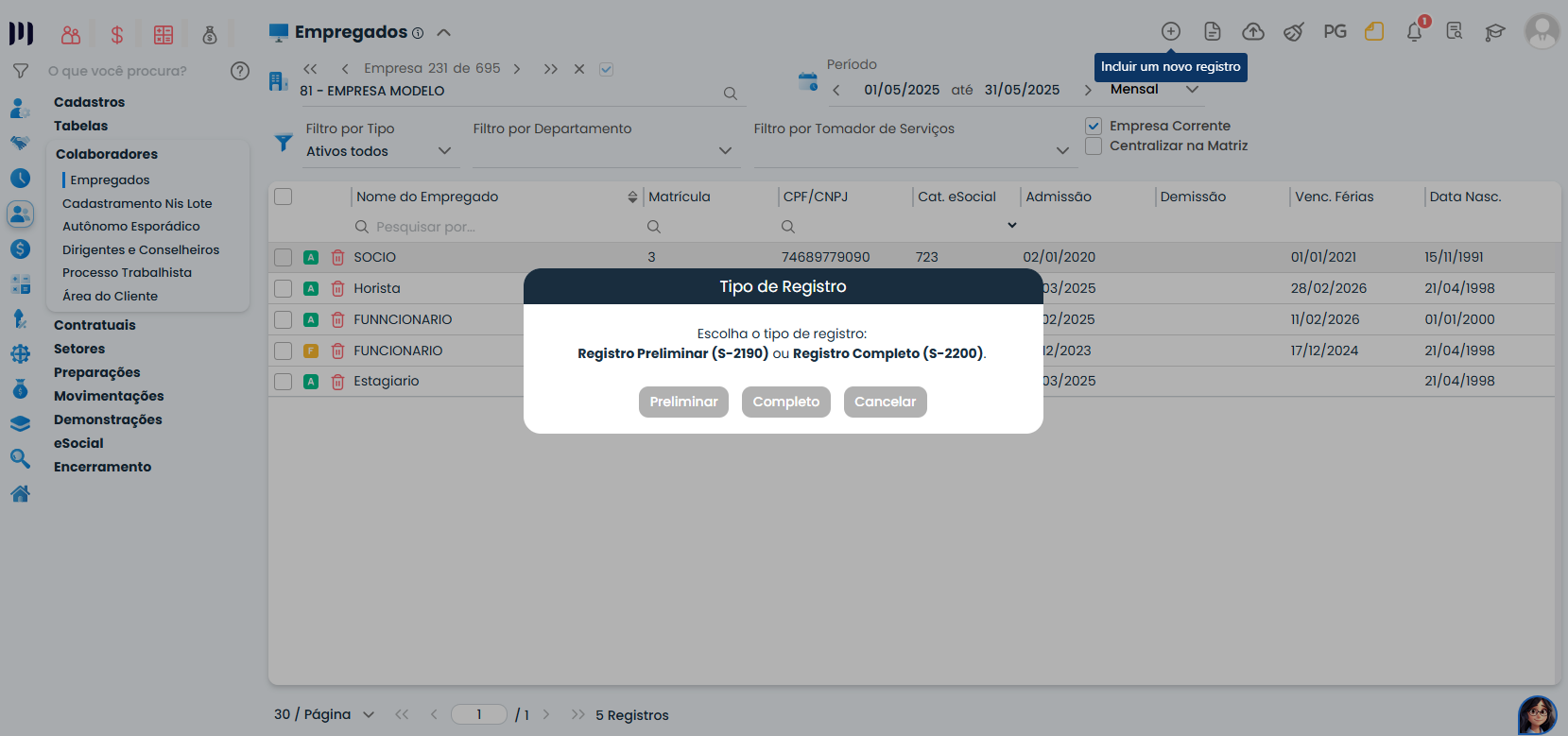1568x736 pixels.
Task: Click the red people module icon in header
Action: point(71,35)
